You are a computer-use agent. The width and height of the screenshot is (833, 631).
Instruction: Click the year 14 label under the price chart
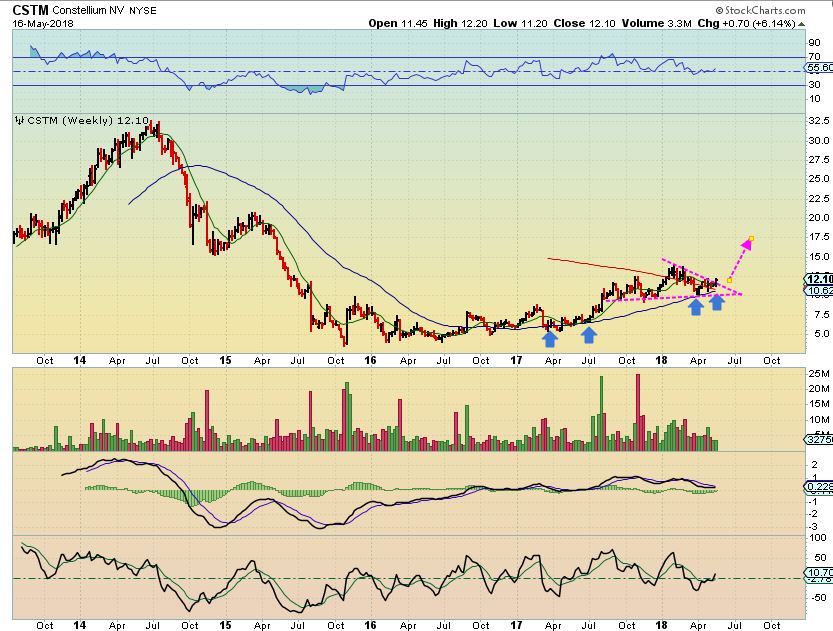80,360
